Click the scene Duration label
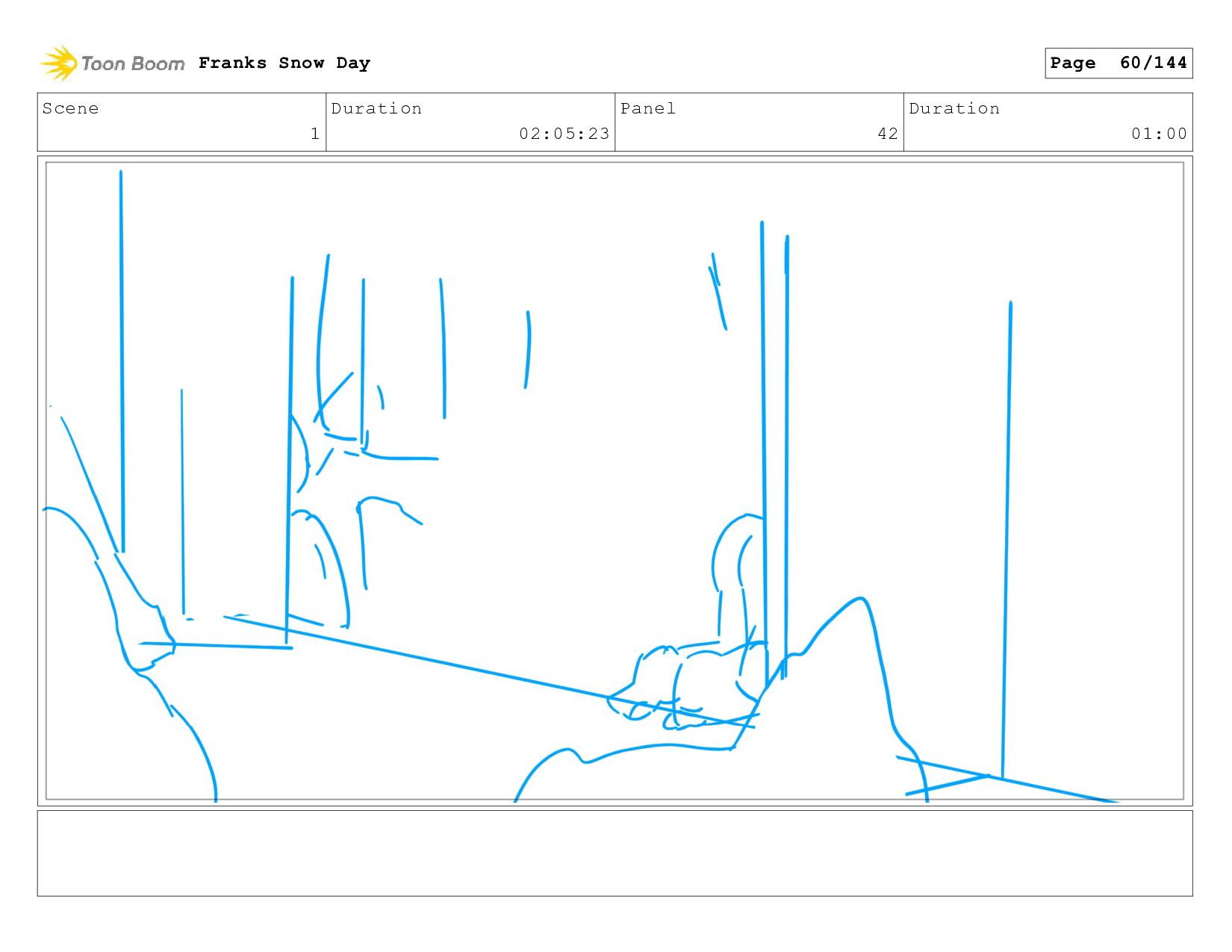1232x952 pixels. [376, 109]
